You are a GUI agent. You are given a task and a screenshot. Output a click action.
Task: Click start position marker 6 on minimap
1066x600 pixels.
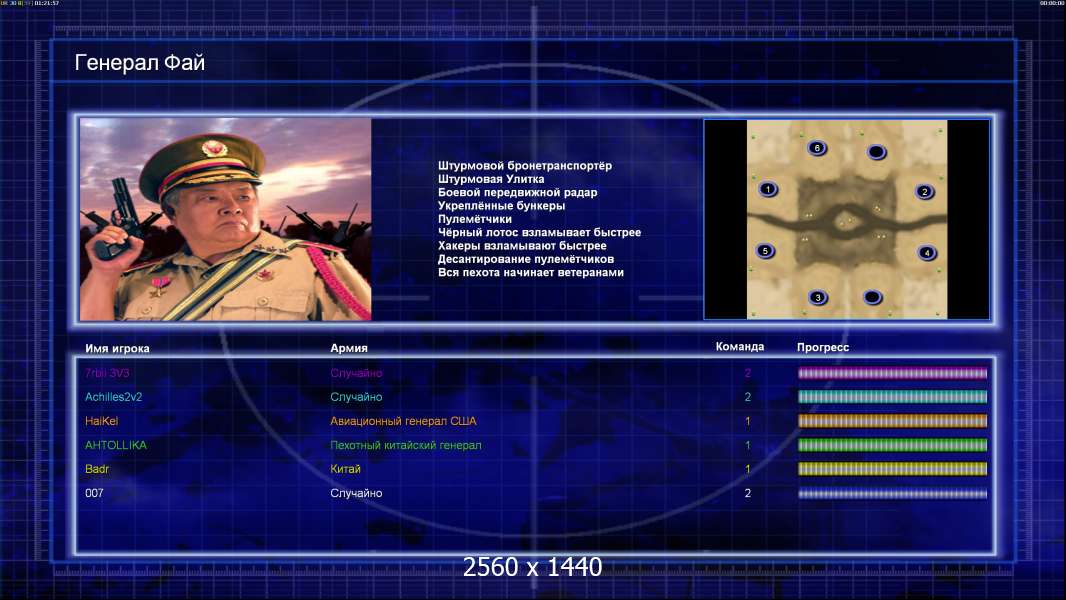click(817, 148)
